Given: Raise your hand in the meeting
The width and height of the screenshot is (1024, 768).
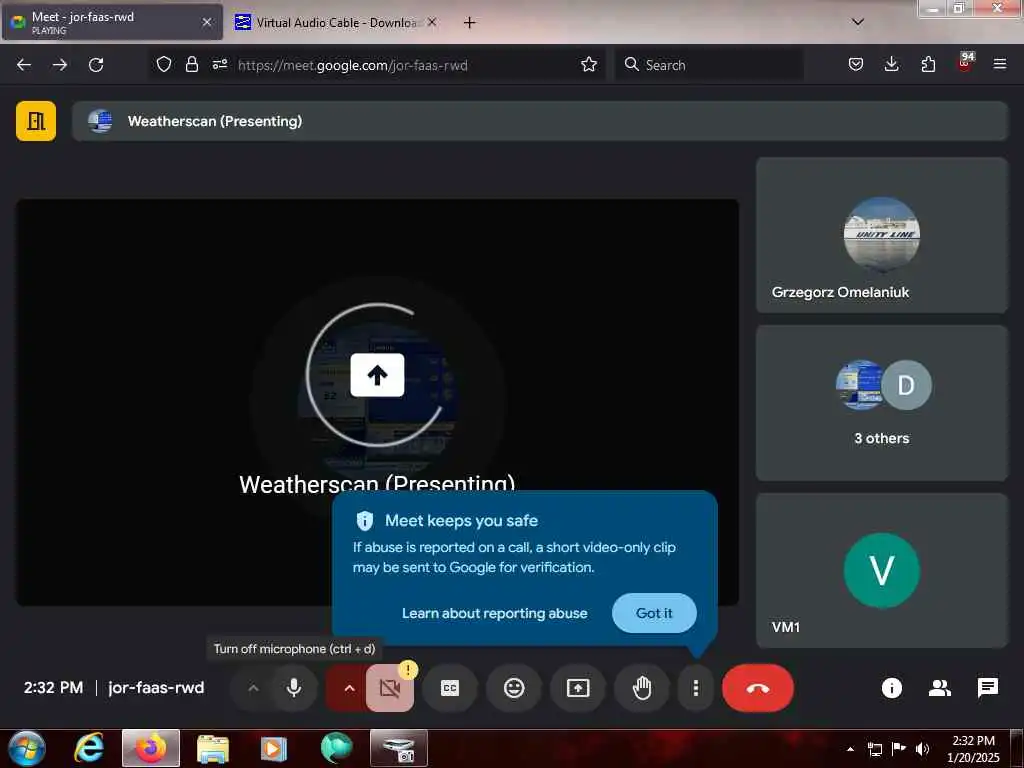Looking at the screenshot, I should (x=642, y=688).
